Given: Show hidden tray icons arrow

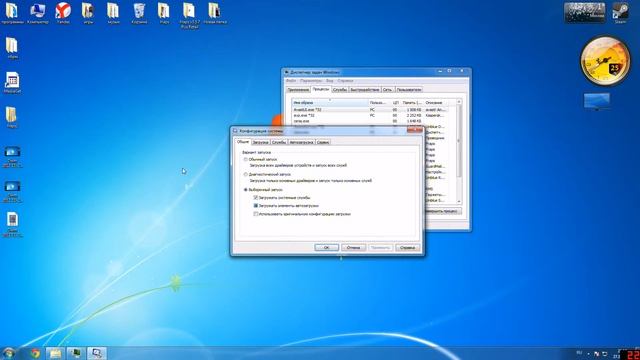Looking at the screenshot, I should (x=588, y=354).
